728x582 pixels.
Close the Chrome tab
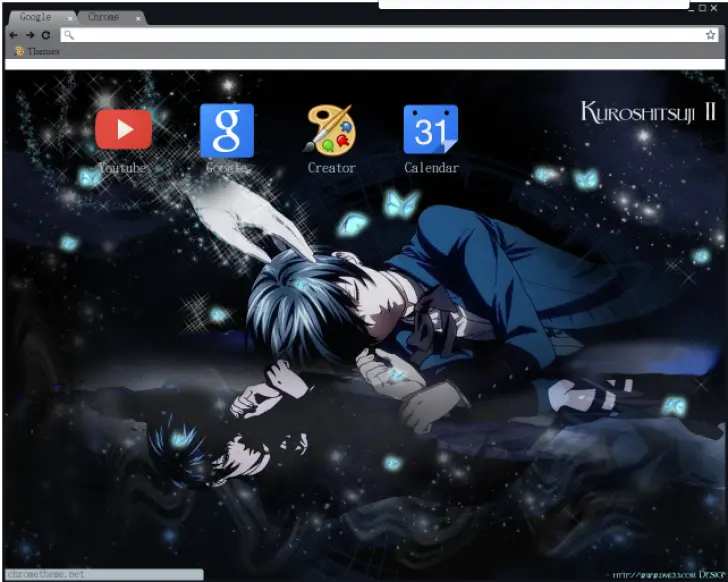click(x=138, y=18)
